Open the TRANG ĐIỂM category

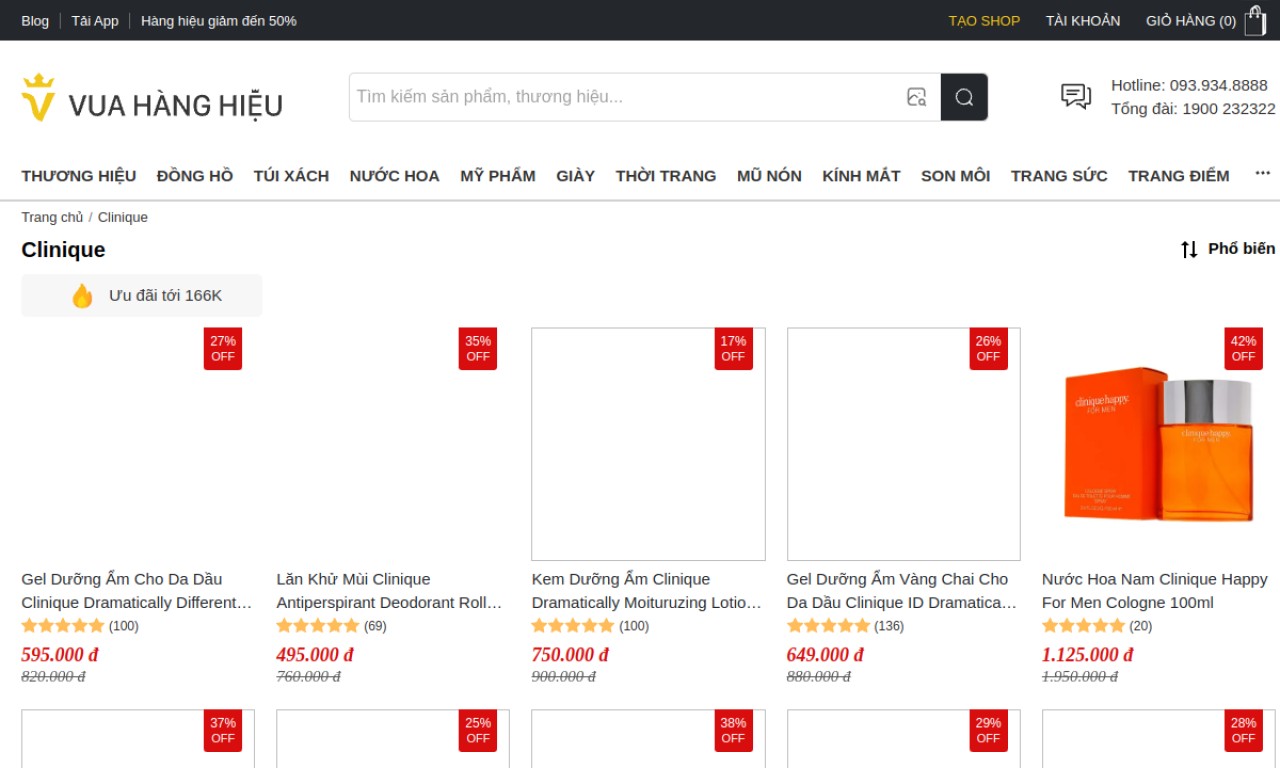tap(1179, 176)
